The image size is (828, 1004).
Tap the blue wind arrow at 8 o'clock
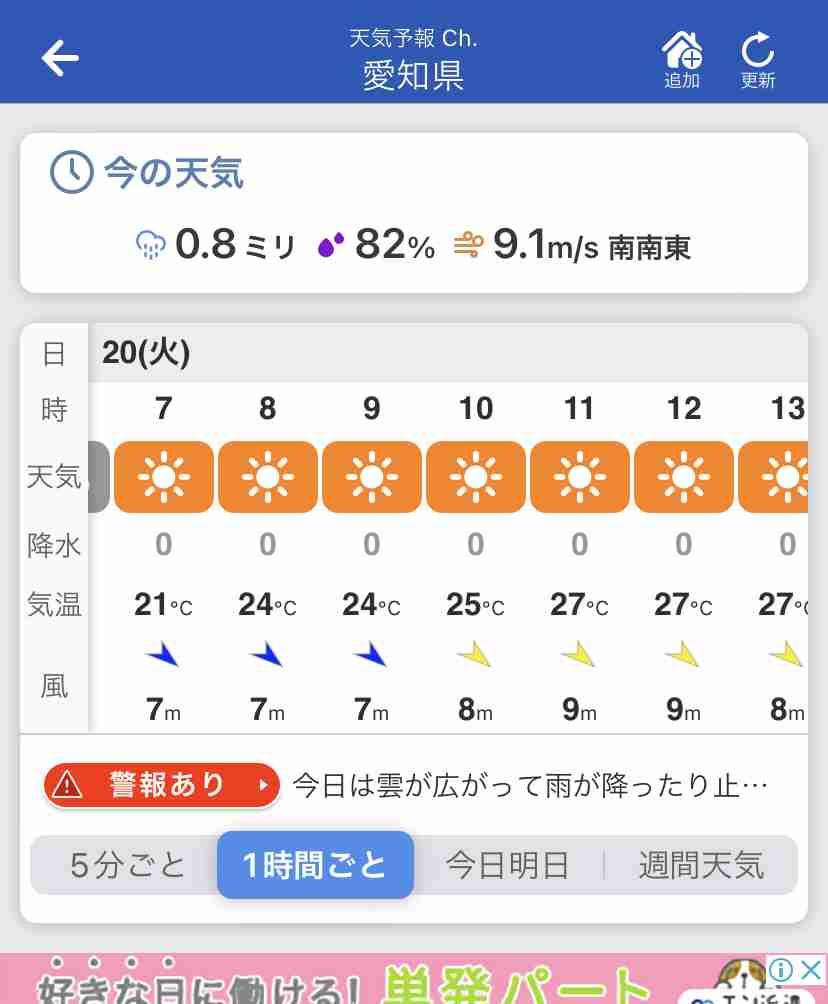267,654
